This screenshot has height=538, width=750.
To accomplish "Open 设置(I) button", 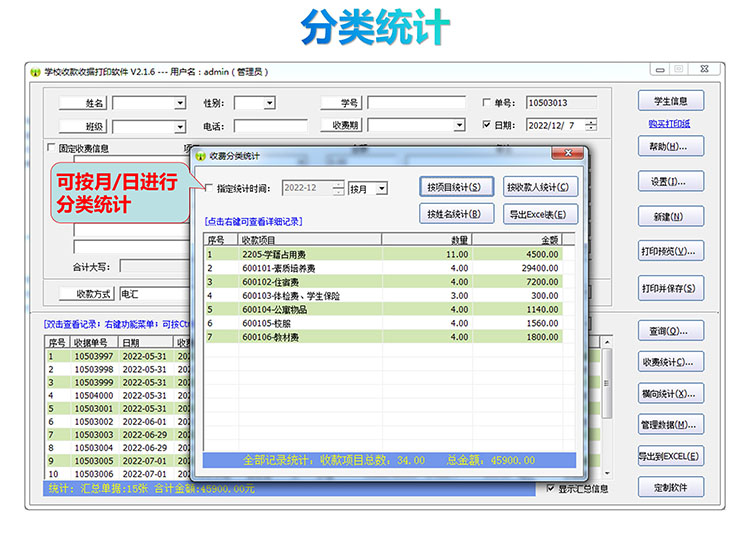I will tap(671, 181).
